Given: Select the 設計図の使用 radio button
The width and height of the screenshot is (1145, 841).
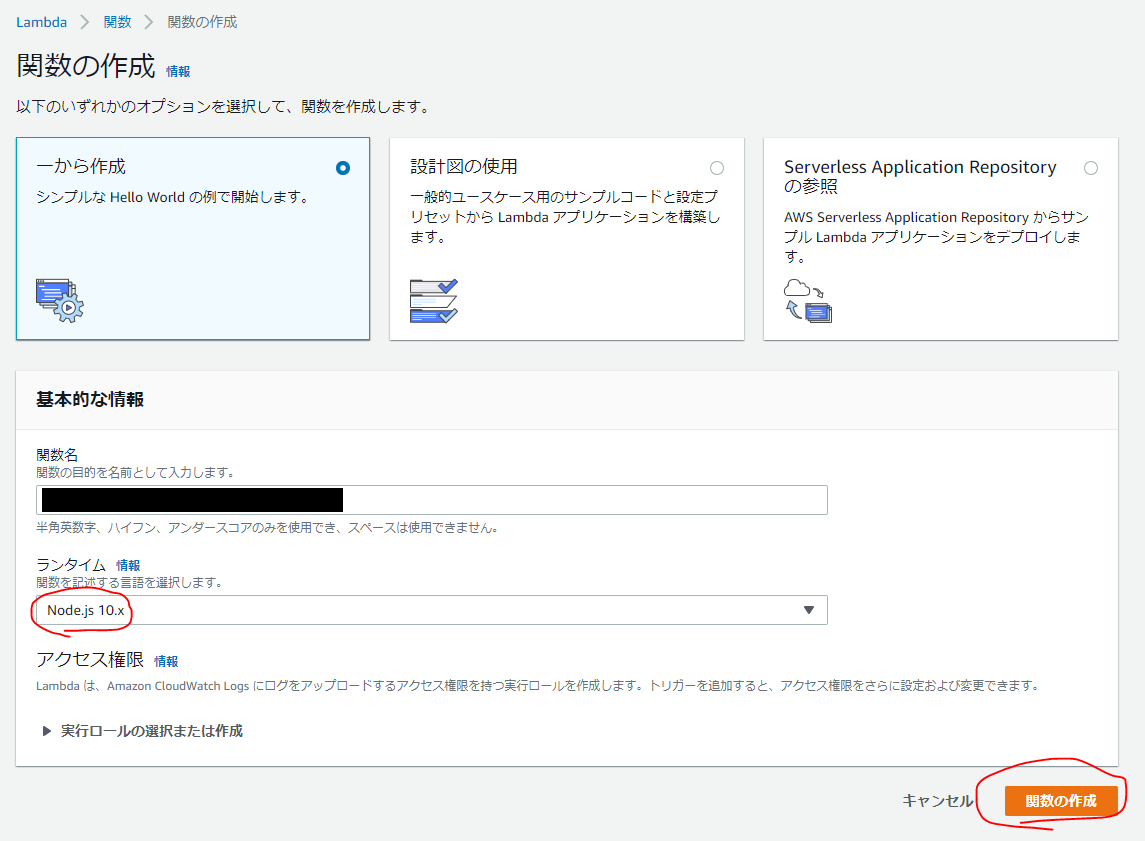Looking at the screenshot, I should [x=717, y=168].
